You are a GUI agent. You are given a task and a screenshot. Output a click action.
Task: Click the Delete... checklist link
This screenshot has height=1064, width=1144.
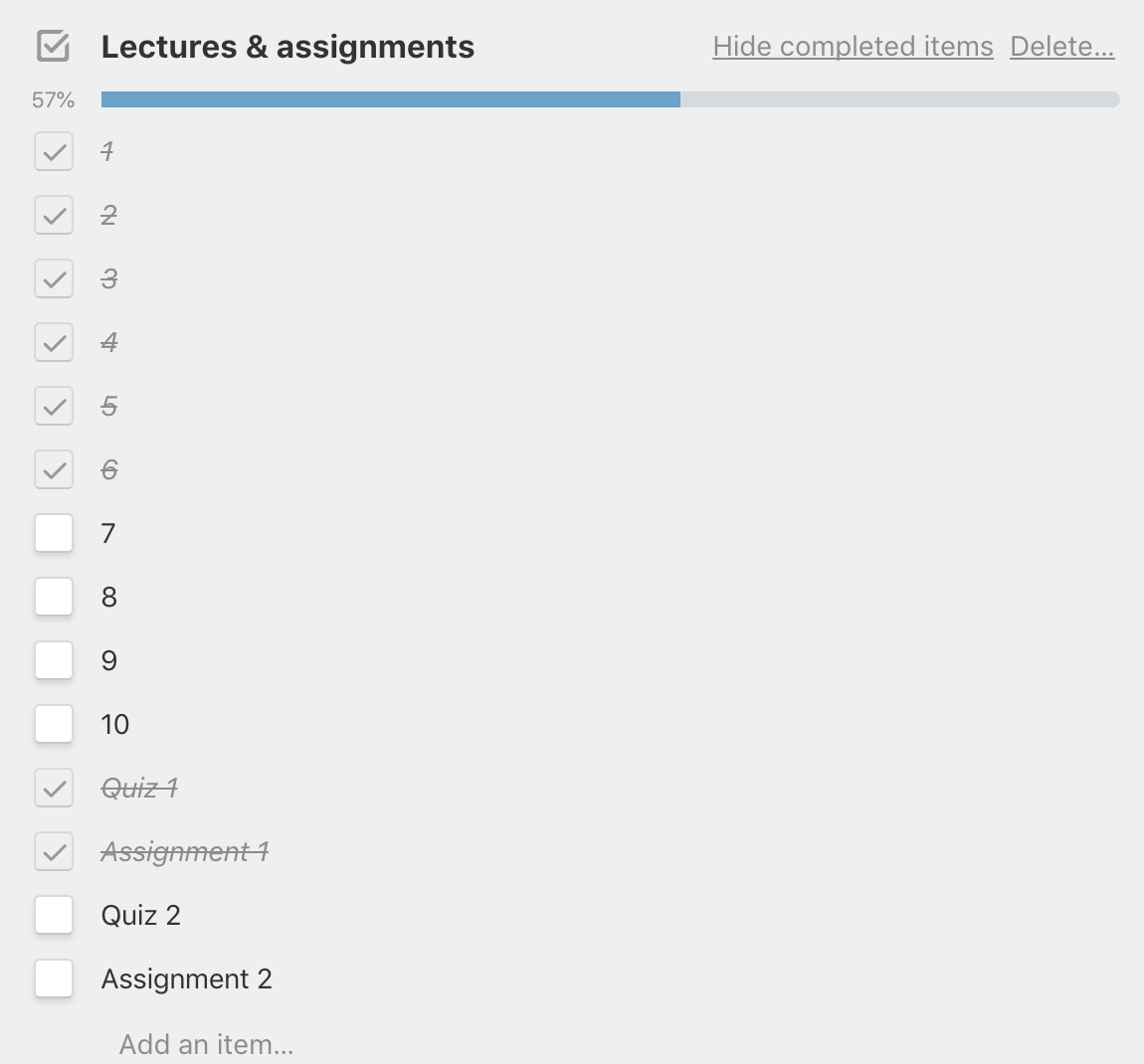tap(1061, 47)
